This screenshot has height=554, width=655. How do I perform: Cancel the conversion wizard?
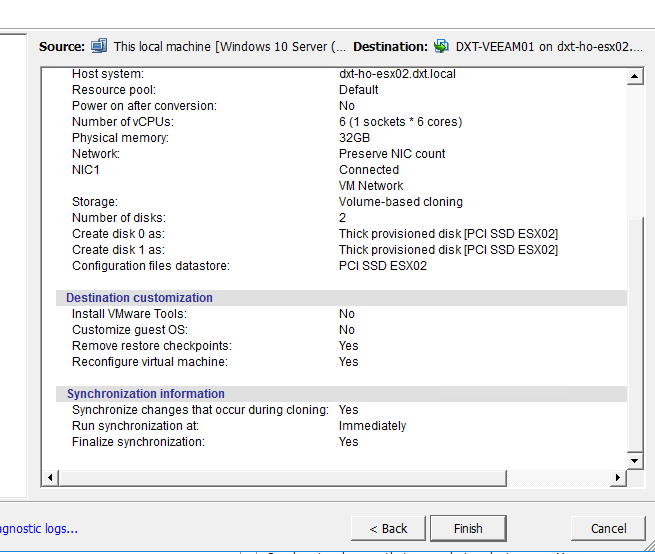(x=608, y=529)
